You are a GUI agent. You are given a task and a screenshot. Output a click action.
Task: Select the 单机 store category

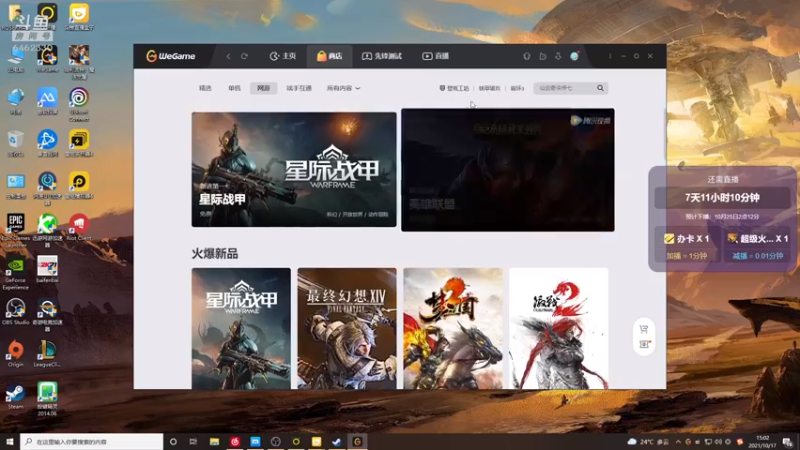tap(234, 88)
